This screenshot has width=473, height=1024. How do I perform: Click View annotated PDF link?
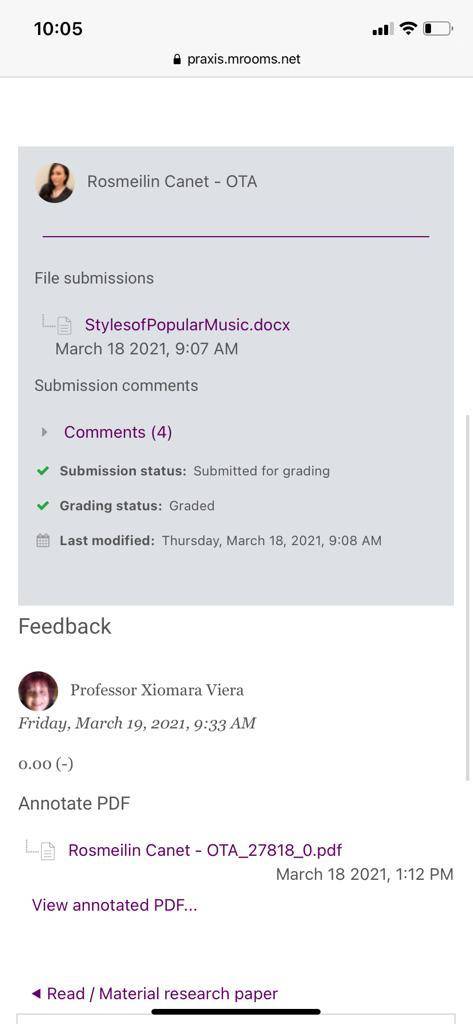[114, 904]
